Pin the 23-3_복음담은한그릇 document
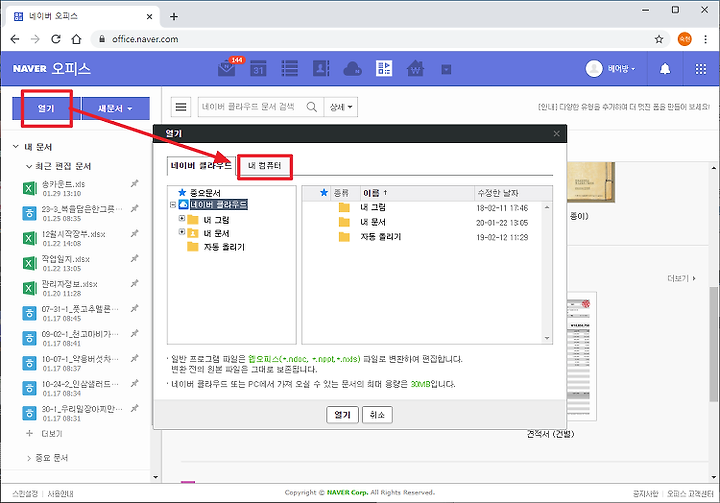Image resolution: width=720 pixels, height=503 pixels. coord(135,209)
